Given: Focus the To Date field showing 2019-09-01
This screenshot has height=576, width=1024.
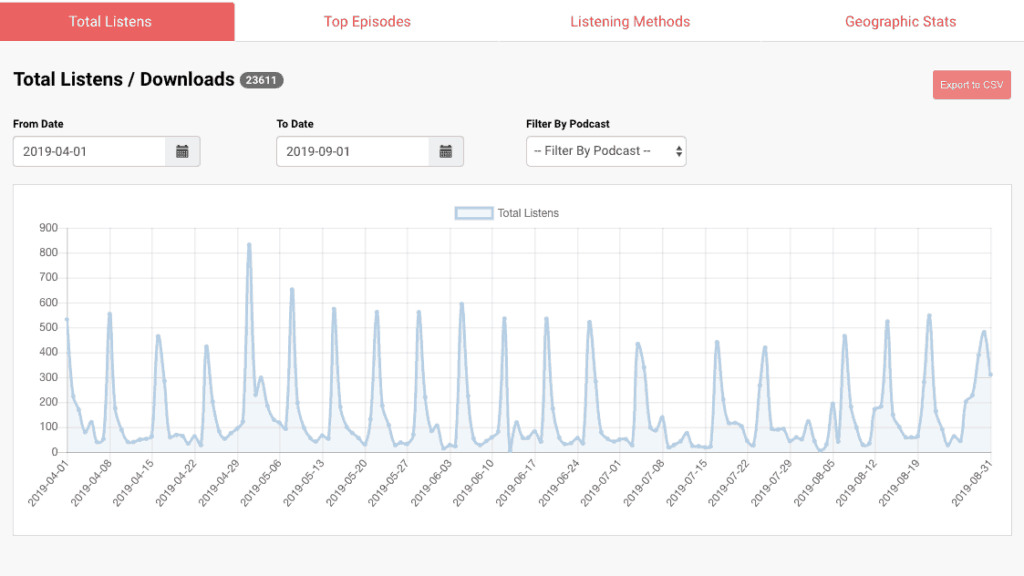Looking at the screenshot, I should pos(353,152).
